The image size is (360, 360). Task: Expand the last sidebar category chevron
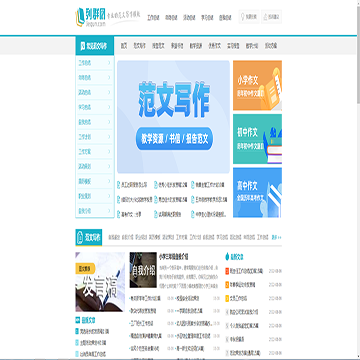pos(109,211)
